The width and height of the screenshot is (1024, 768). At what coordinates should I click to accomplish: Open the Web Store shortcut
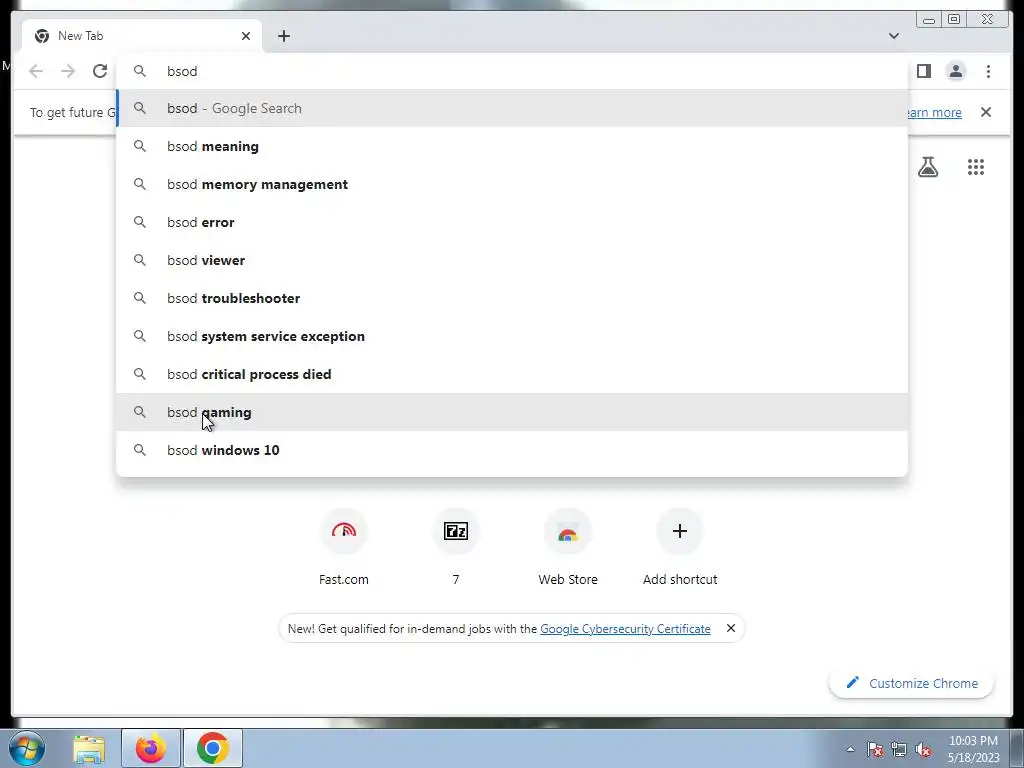tap(568, 547)
